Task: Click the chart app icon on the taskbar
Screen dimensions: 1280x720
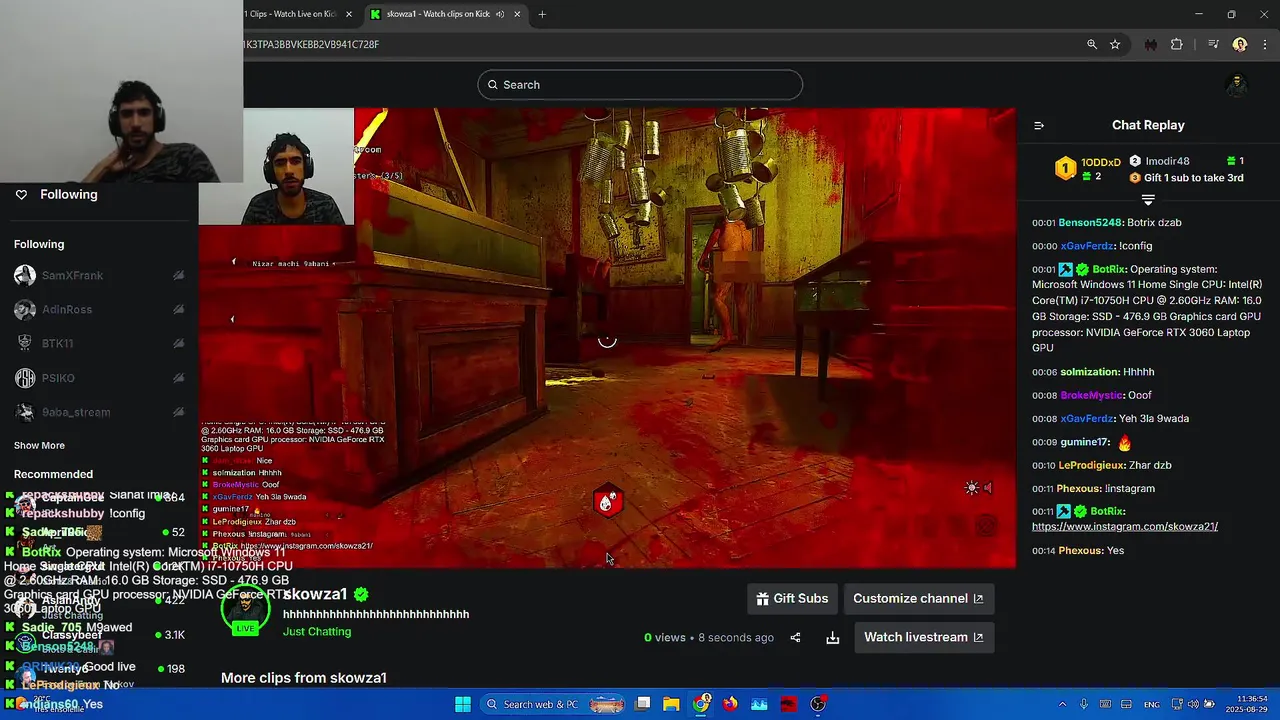Action: (759, 704)
